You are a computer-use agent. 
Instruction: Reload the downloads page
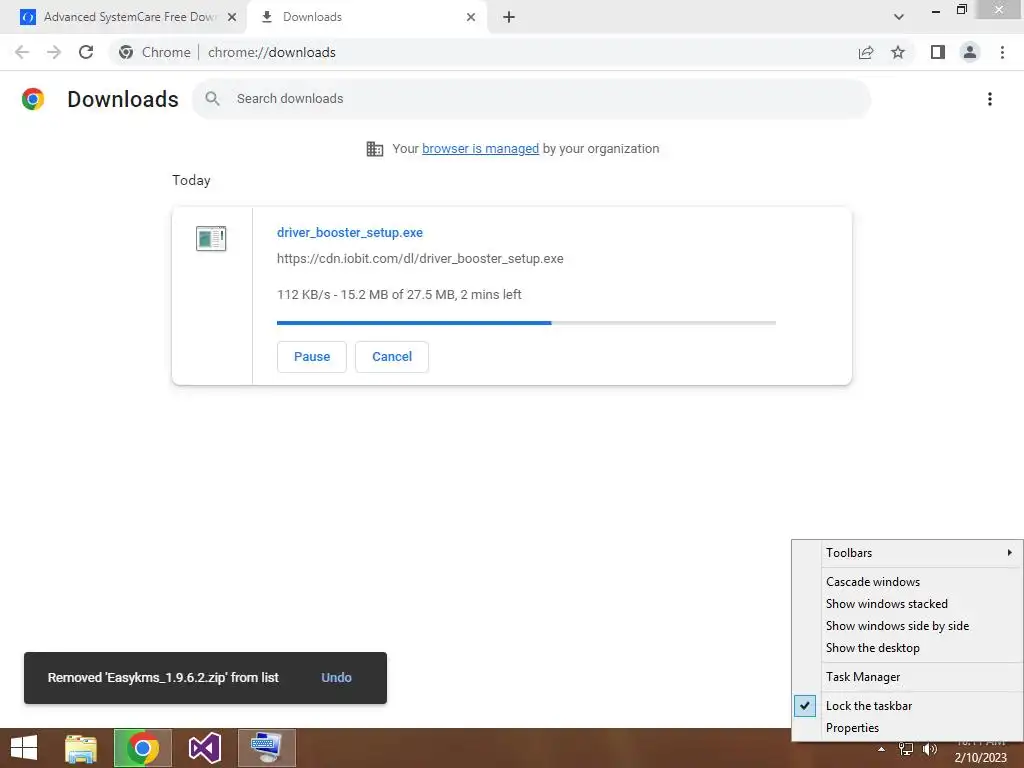pyautogui.click(x=86, y=52)
